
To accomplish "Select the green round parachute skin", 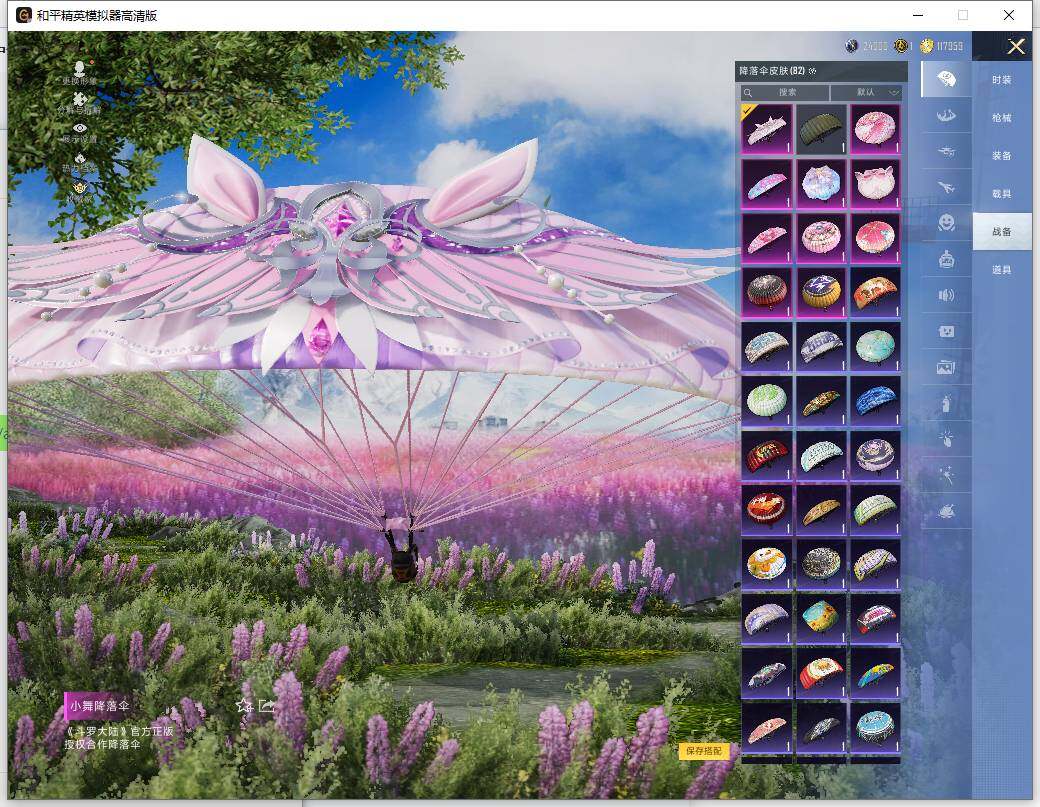I will 766,401.
